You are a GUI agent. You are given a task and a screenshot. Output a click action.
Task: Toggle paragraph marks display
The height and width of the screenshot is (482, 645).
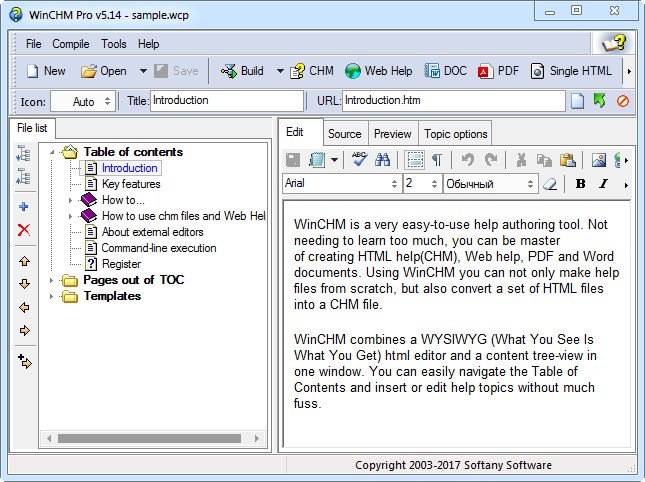437,160
